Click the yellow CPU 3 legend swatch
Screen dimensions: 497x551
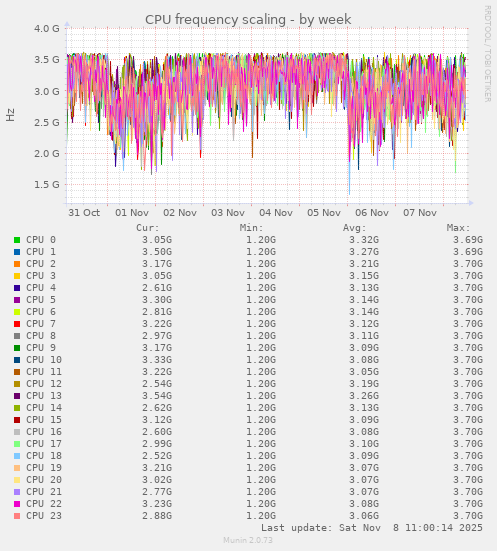coord(17,276)
